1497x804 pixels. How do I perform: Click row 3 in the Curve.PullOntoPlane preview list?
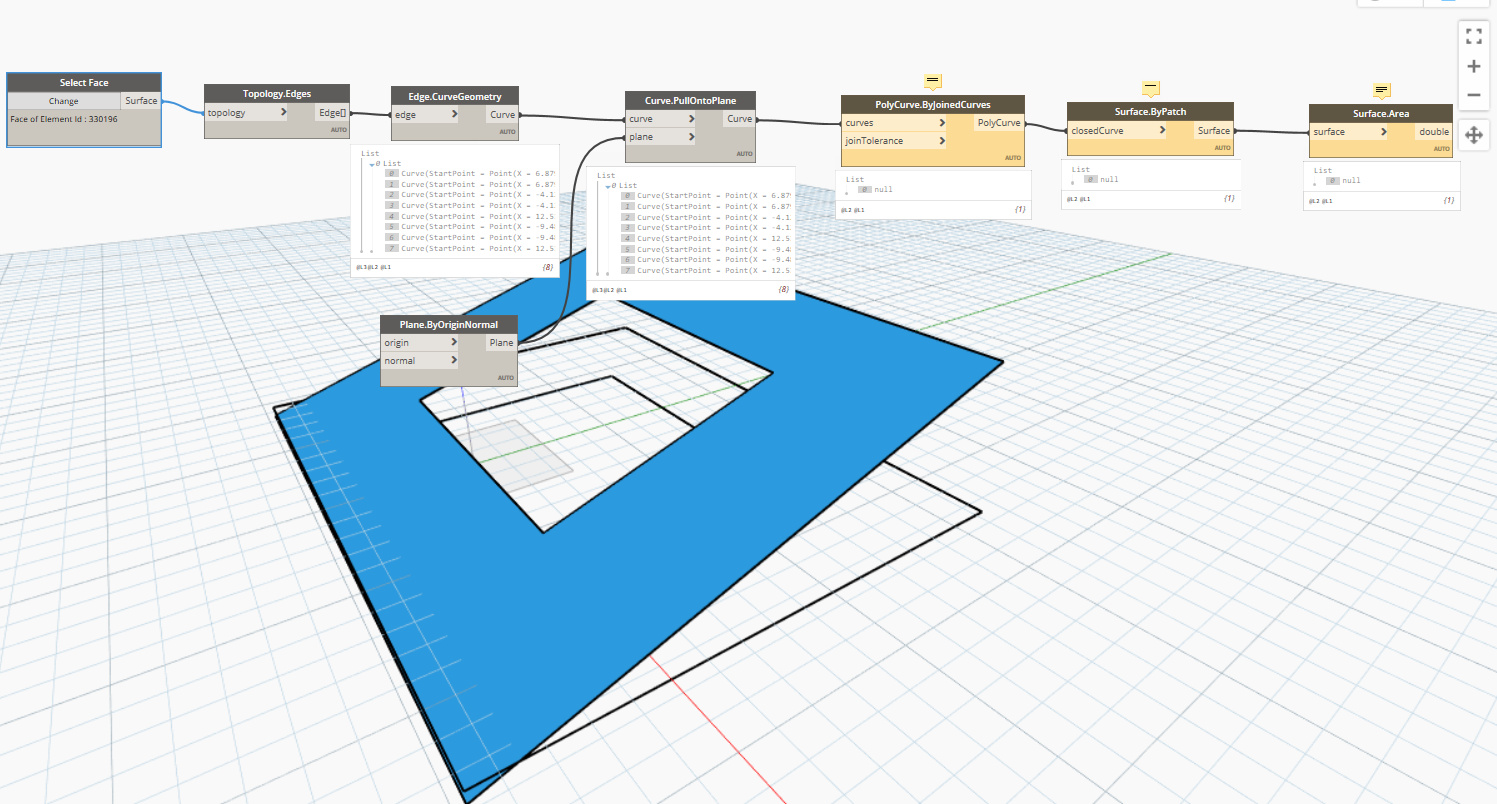click(706, 228)
